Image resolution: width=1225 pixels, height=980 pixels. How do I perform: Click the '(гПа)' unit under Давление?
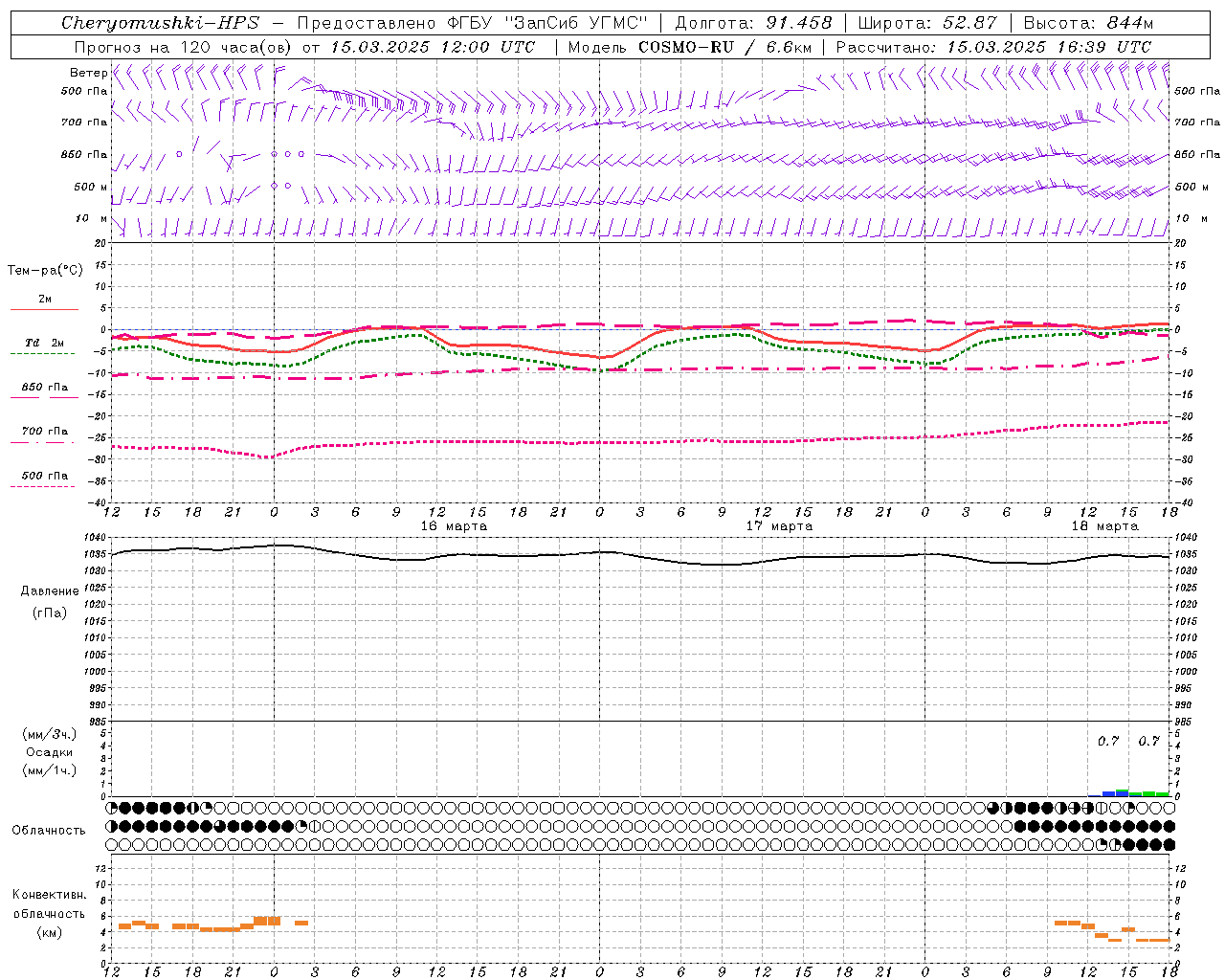pos(49,612)
